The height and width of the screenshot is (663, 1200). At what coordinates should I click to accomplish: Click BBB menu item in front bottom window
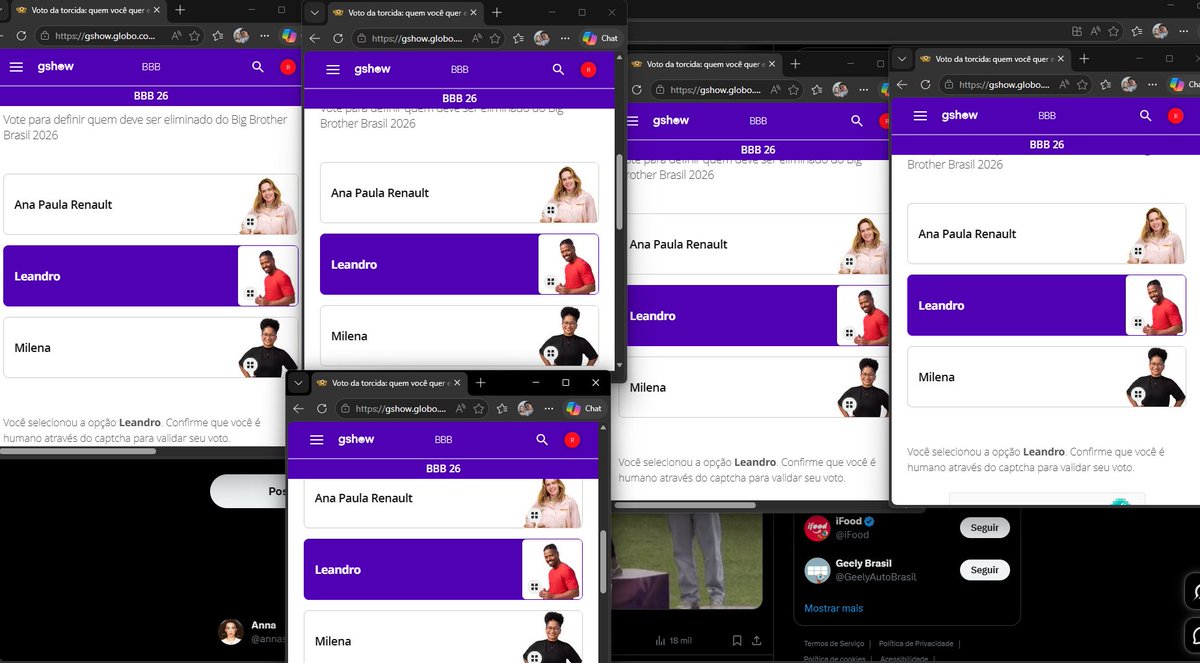click(x=443, y=440)
